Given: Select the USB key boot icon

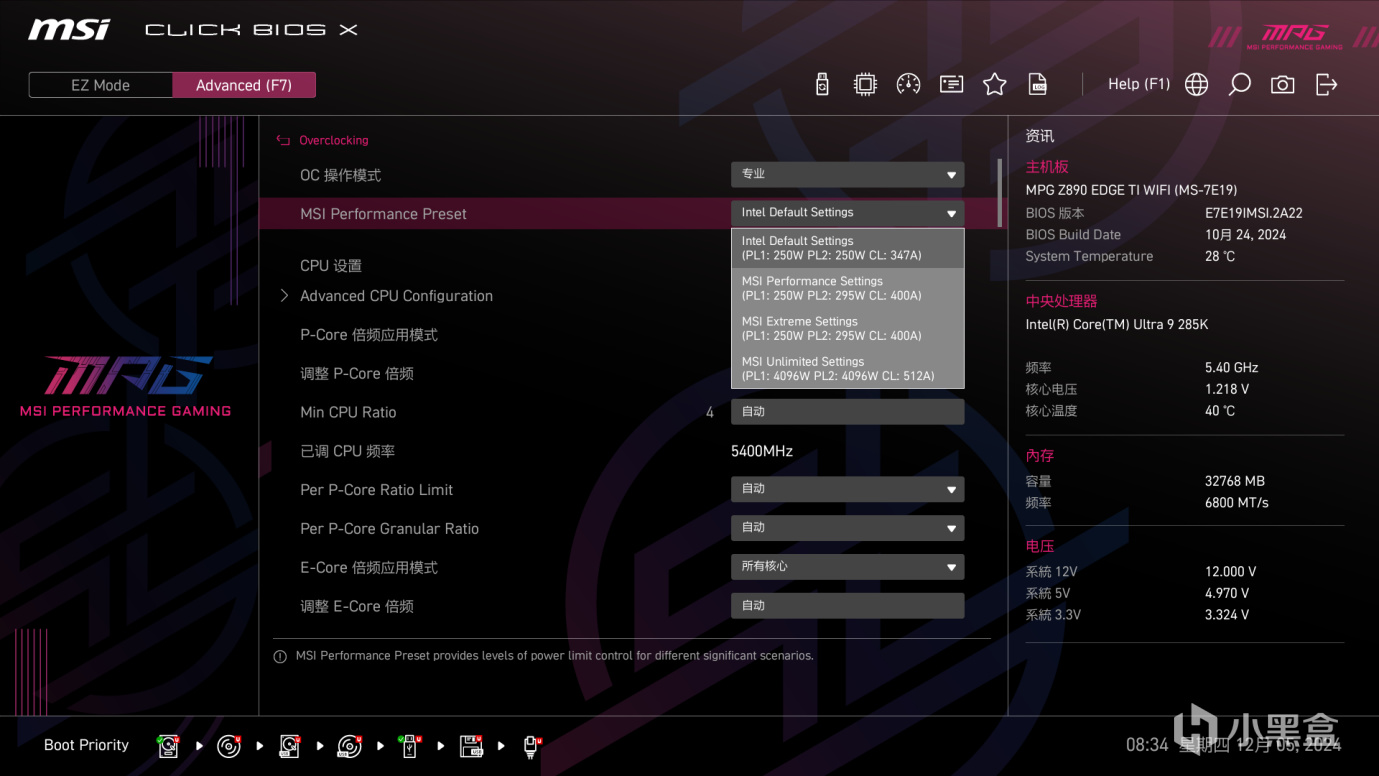Looking at the screenshot, I should [410, 746].
